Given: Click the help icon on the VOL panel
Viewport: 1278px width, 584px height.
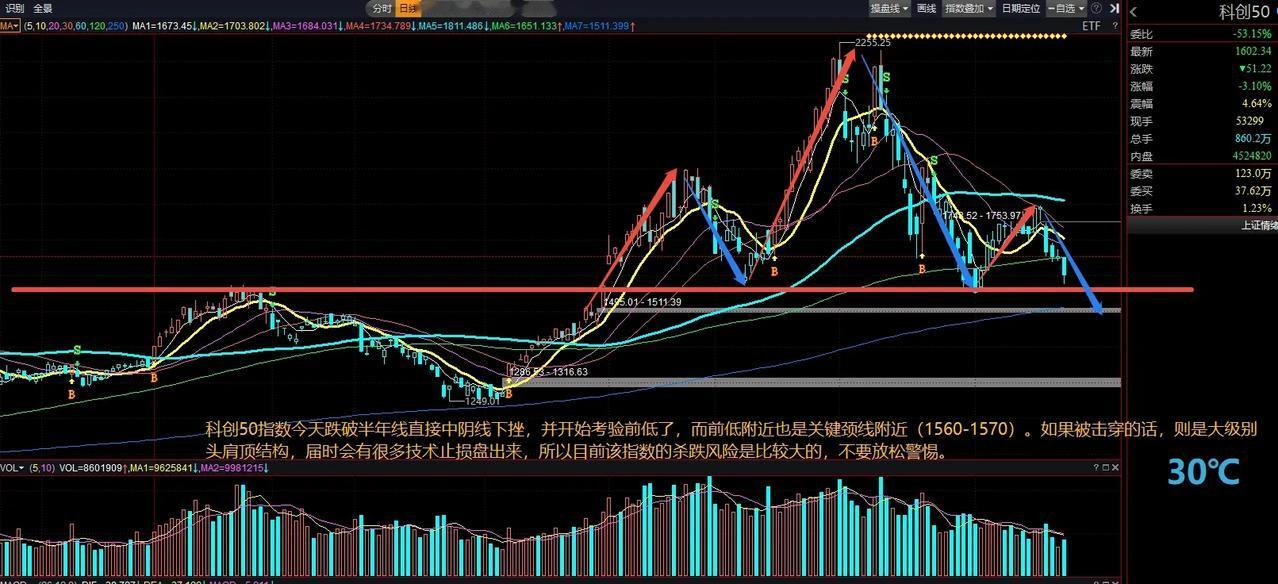Looking at the screenshot, I should pos(1095,467).
